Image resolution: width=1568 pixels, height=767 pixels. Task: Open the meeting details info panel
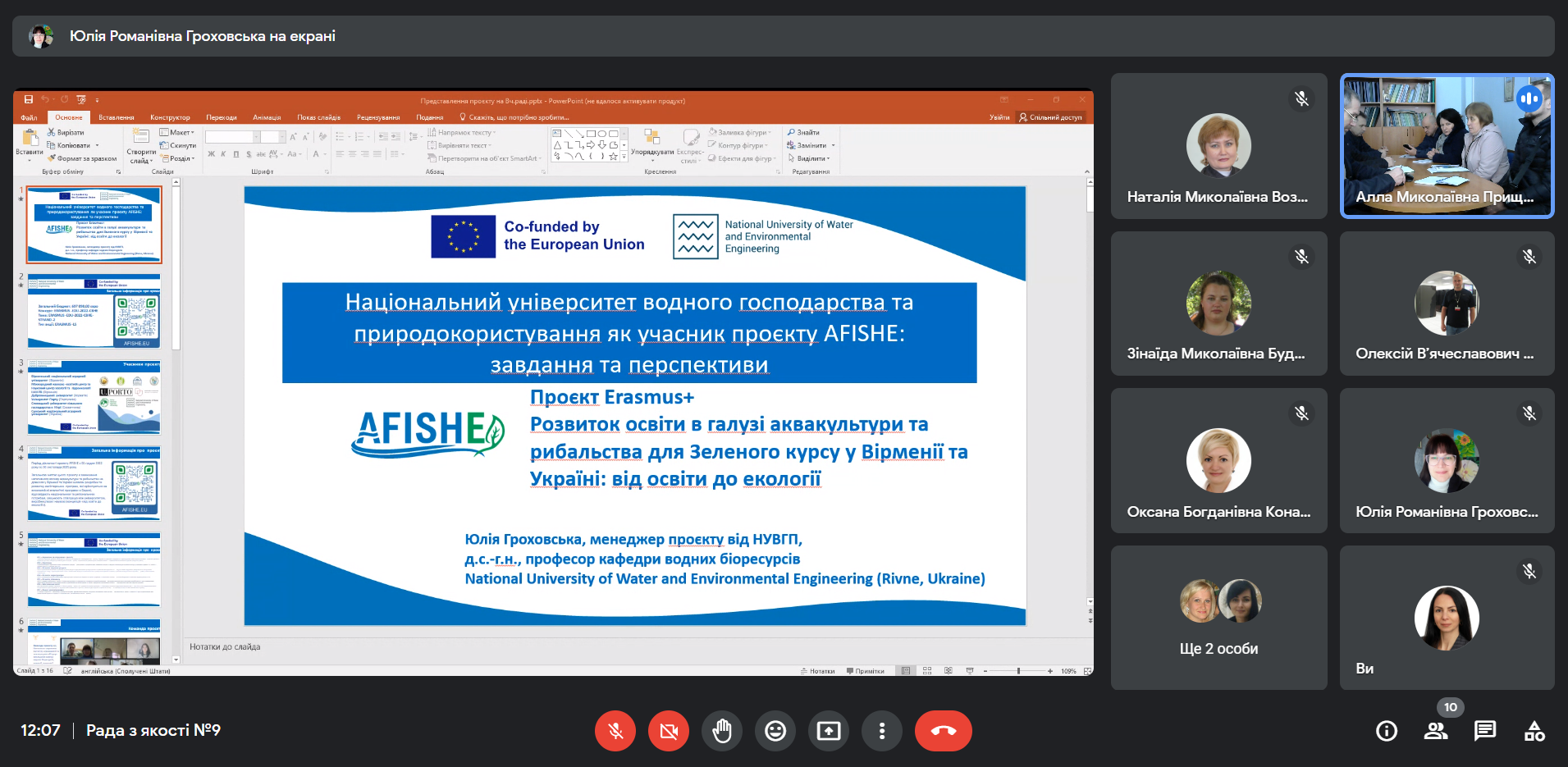[x=1387, y=731]
